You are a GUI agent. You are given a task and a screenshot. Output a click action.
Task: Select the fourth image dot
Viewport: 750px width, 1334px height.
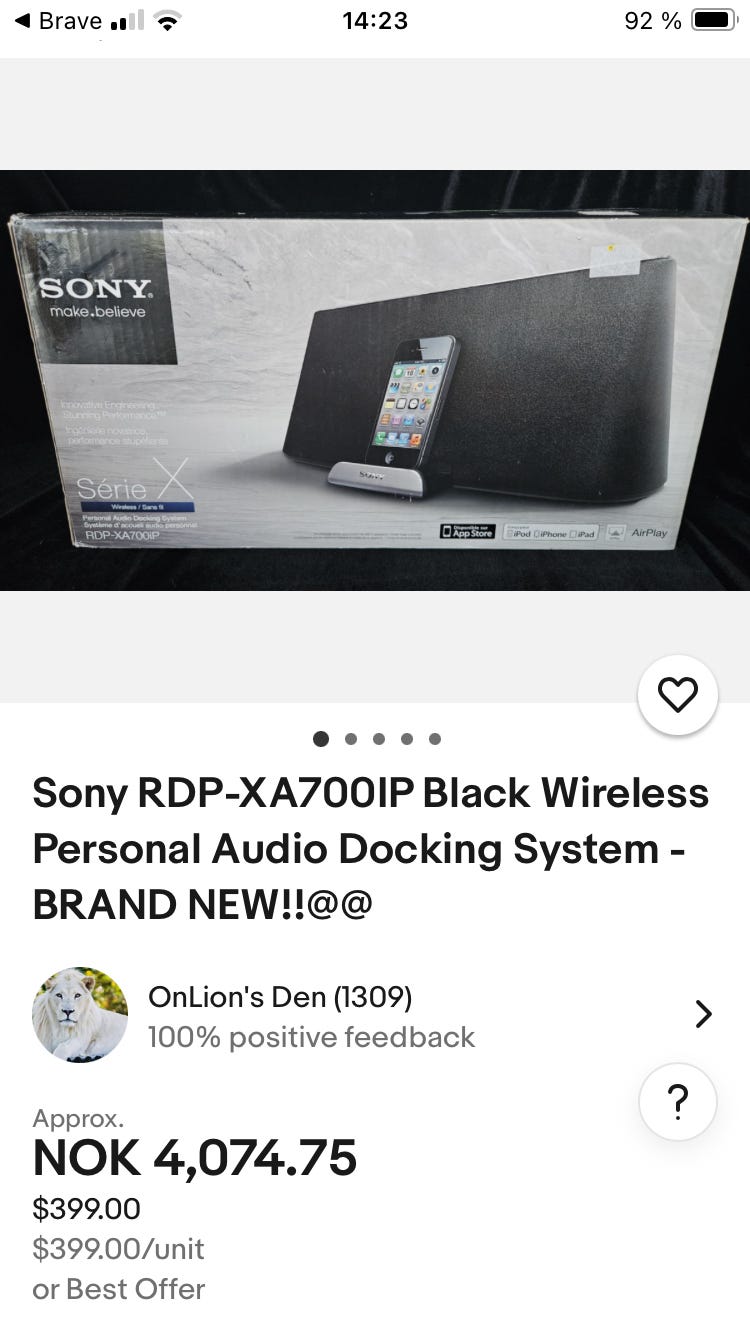406,739
